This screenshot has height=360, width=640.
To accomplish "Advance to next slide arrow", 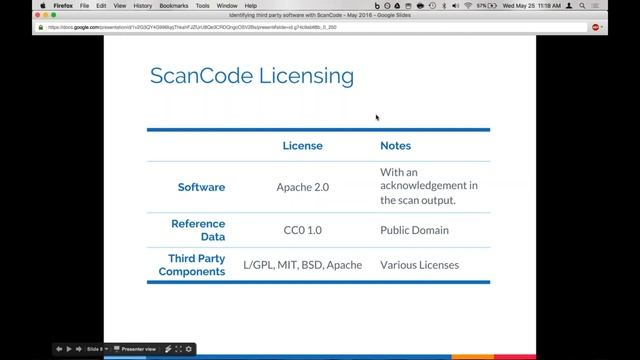I will click(79, 349).
